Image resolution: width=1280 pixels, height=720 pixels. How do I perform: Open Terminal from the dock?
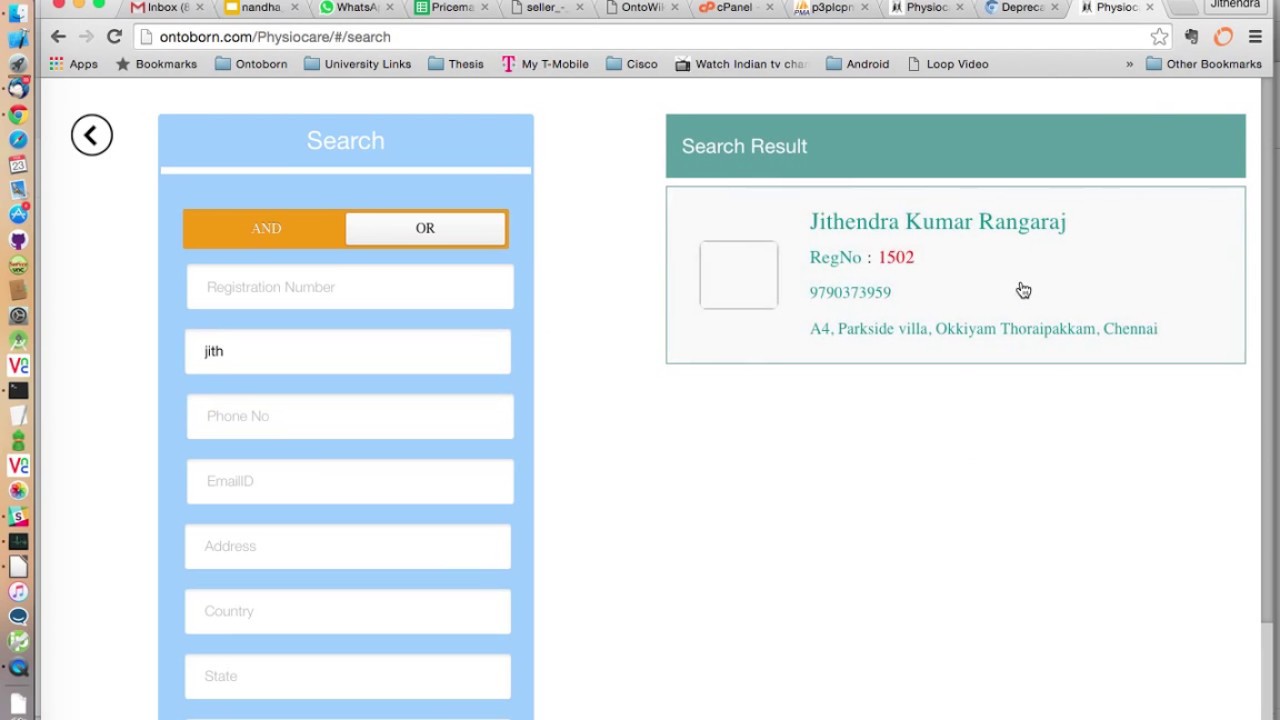coord(18,390)
